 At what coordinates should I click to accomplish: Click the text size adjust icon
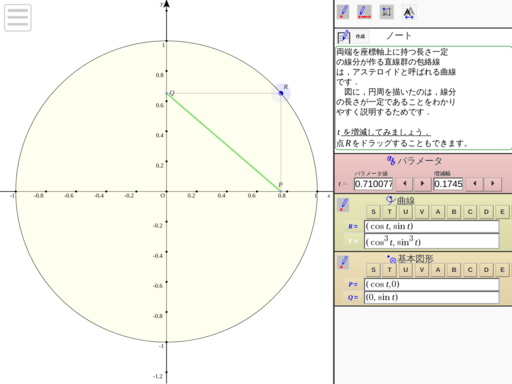pyautogui.click(x=409, y=12)
